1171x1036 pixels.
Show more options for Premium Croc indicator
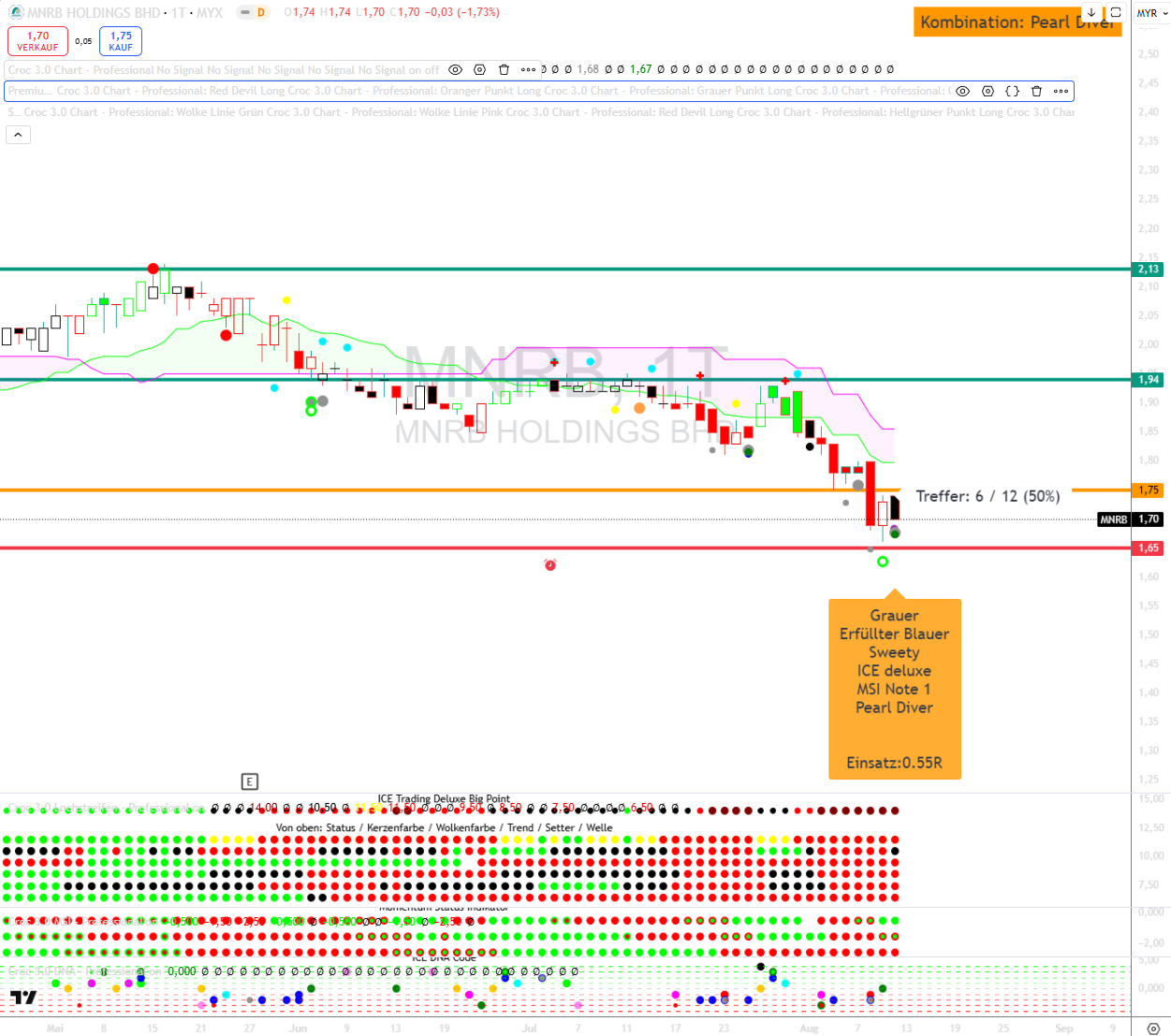point(1061,92)
